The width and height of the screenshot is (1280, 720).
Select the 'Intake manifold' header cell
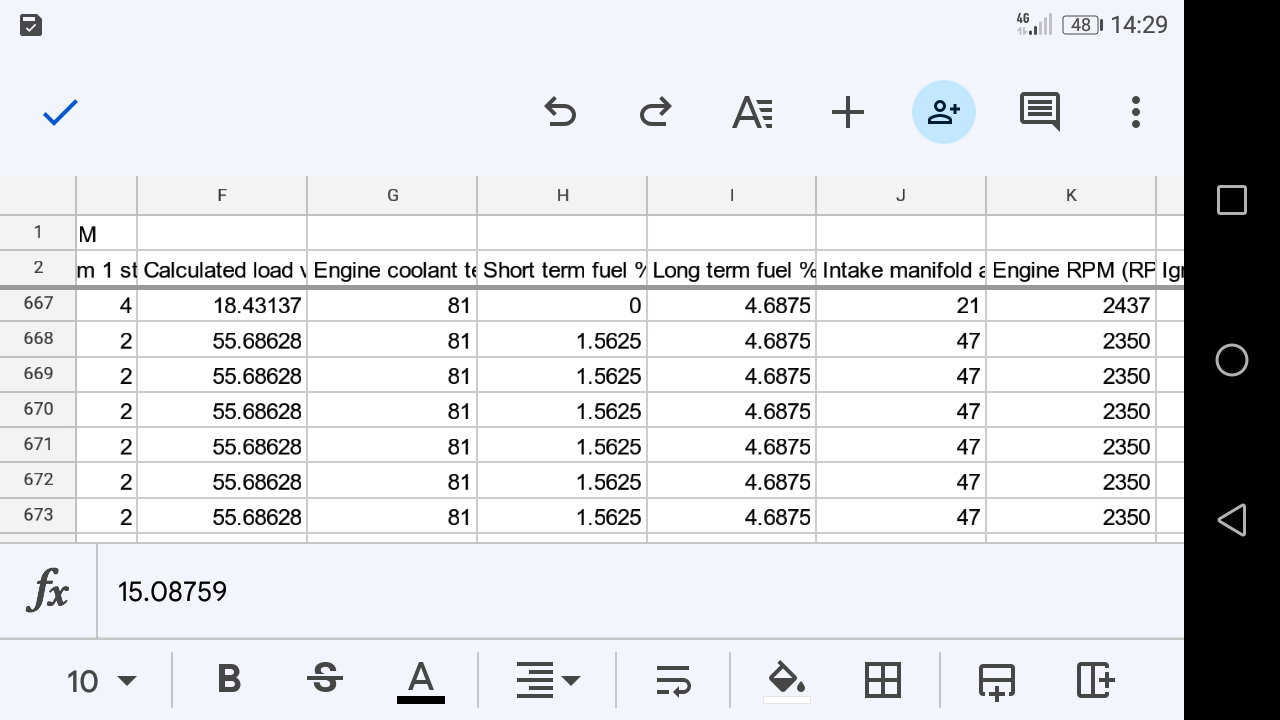[901, 269]
